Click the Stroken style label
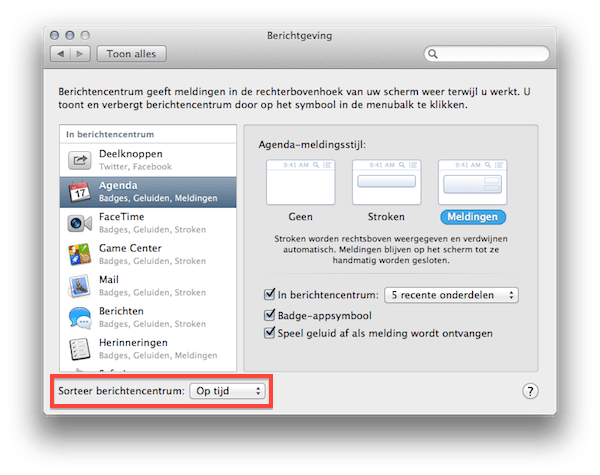Viewport: 600px width, 475px height. point(386,217)
